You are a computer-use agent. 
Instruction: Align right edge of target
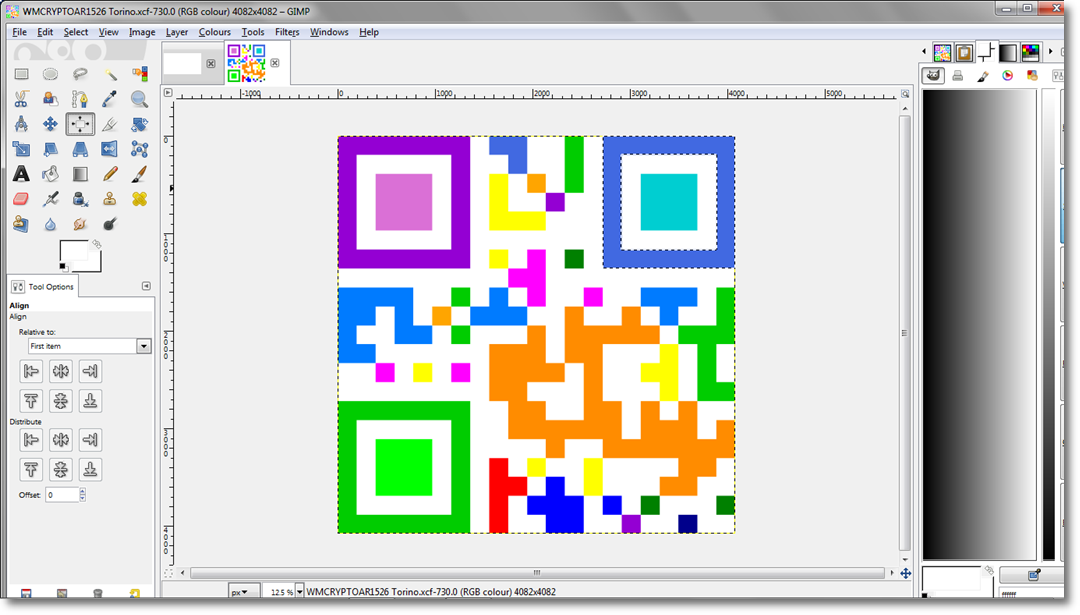point(90,371)
